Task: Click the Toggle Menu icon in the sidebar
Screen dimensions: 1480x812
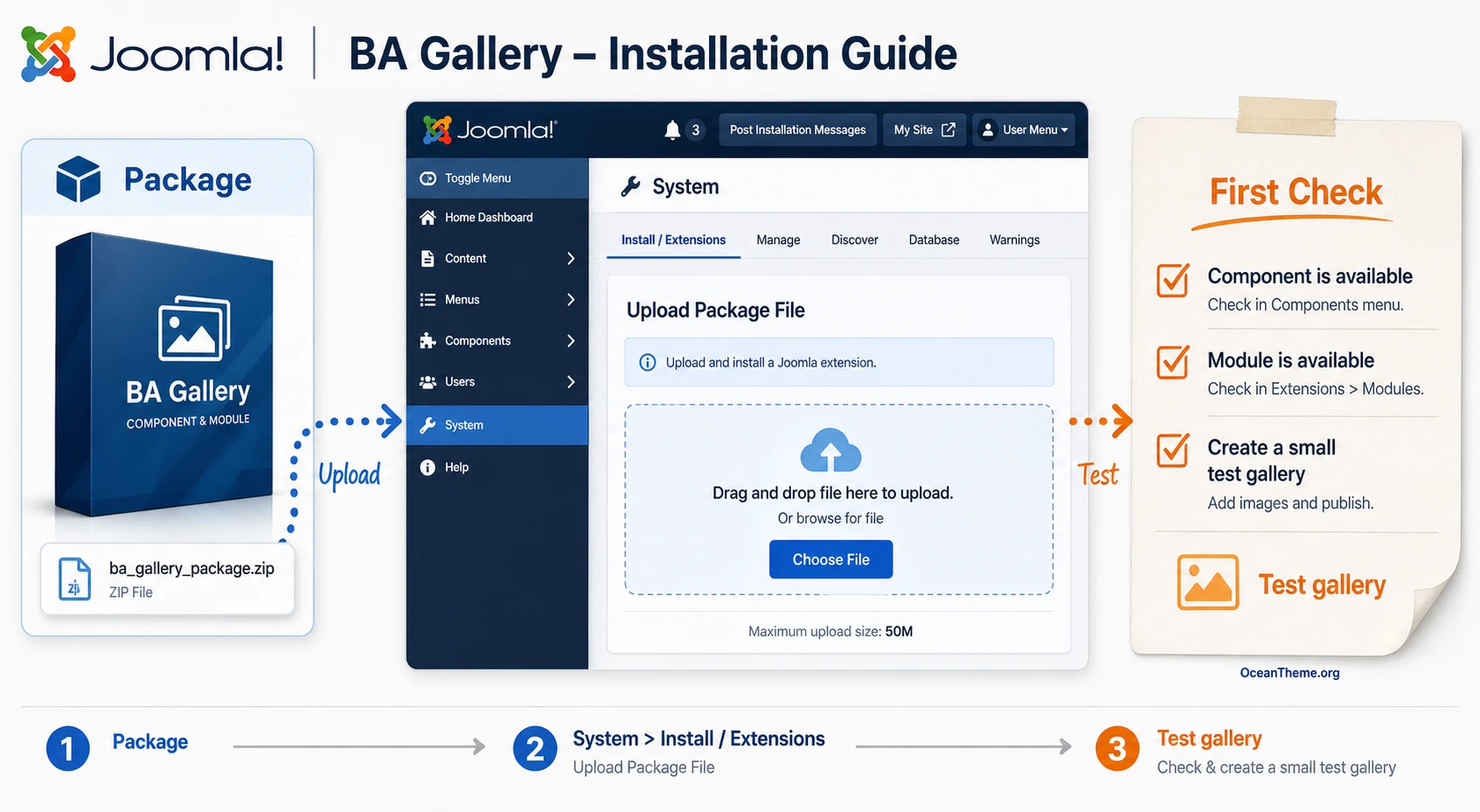Action: tap(427, 178)
